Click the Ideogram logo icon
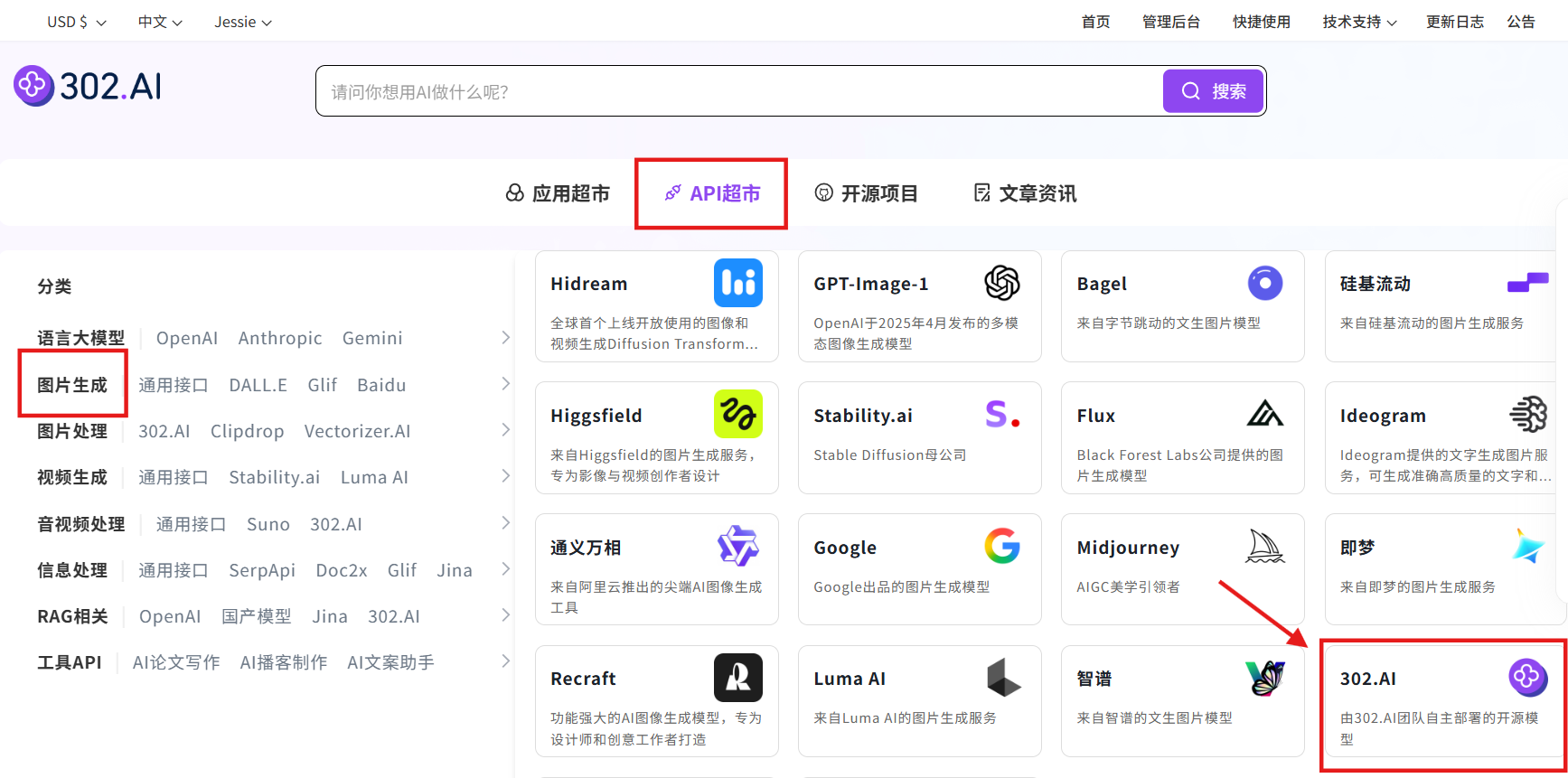Screen dimensions: 1568x778 [x=1528, y=414]
